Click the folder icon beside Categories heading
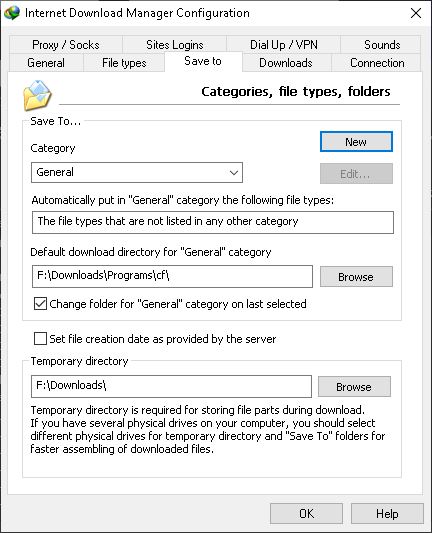 coord(37,96)
